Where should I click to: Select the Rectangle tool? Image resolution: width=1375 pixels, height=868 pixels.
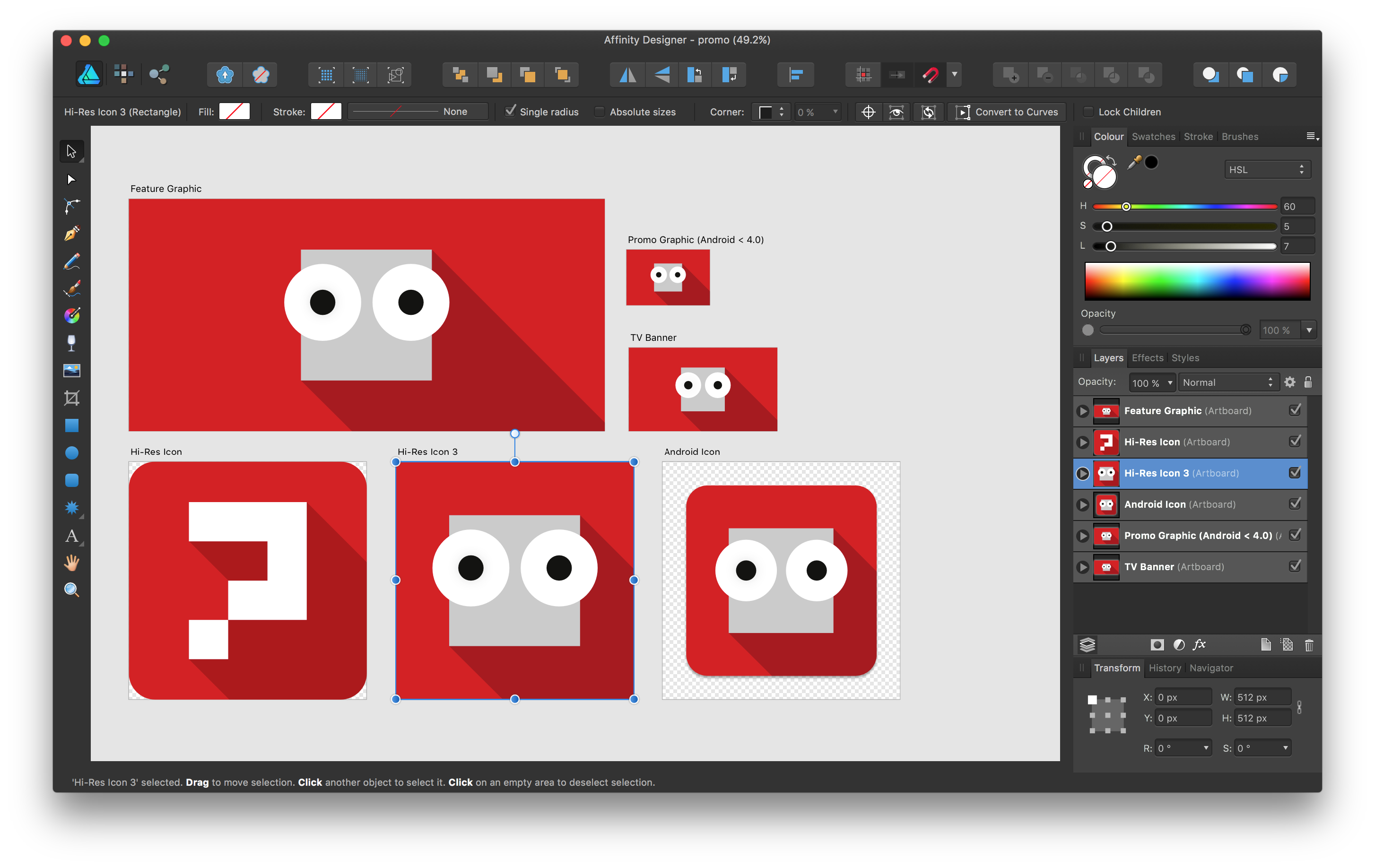coord(71,425)
